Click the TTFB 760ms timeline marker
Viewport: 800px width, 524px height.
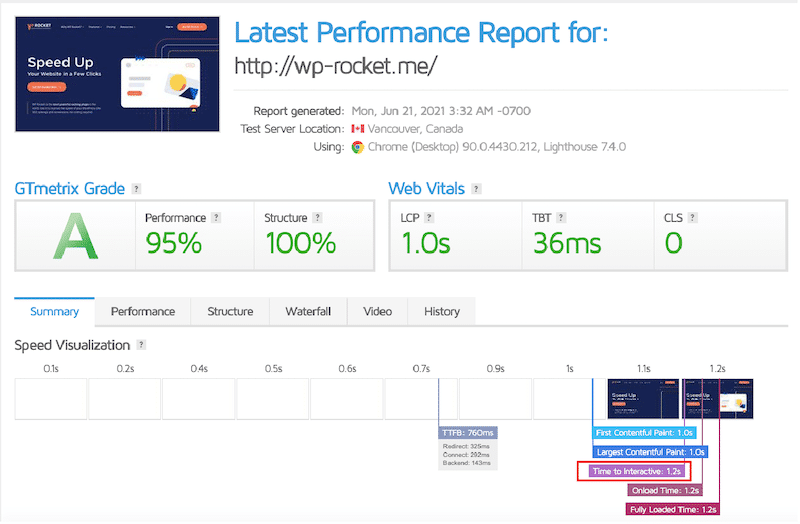coord(468,433)
